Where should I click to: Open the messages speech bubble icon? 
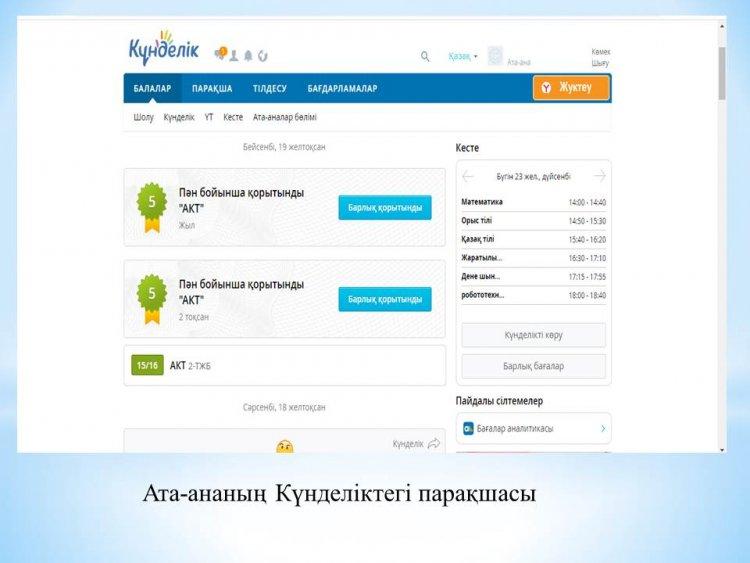point(221,53)
